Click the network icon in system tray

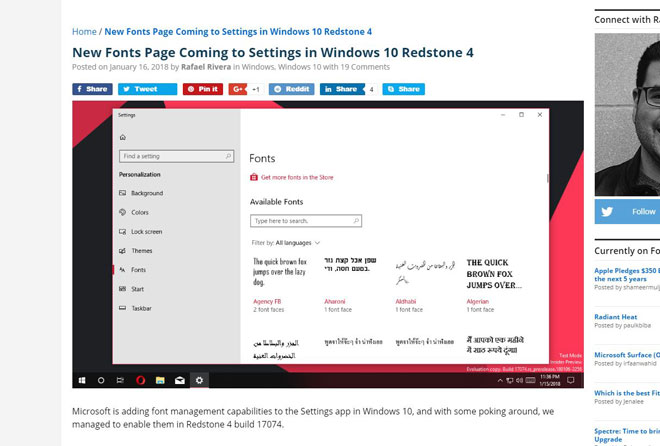(510, 380)
